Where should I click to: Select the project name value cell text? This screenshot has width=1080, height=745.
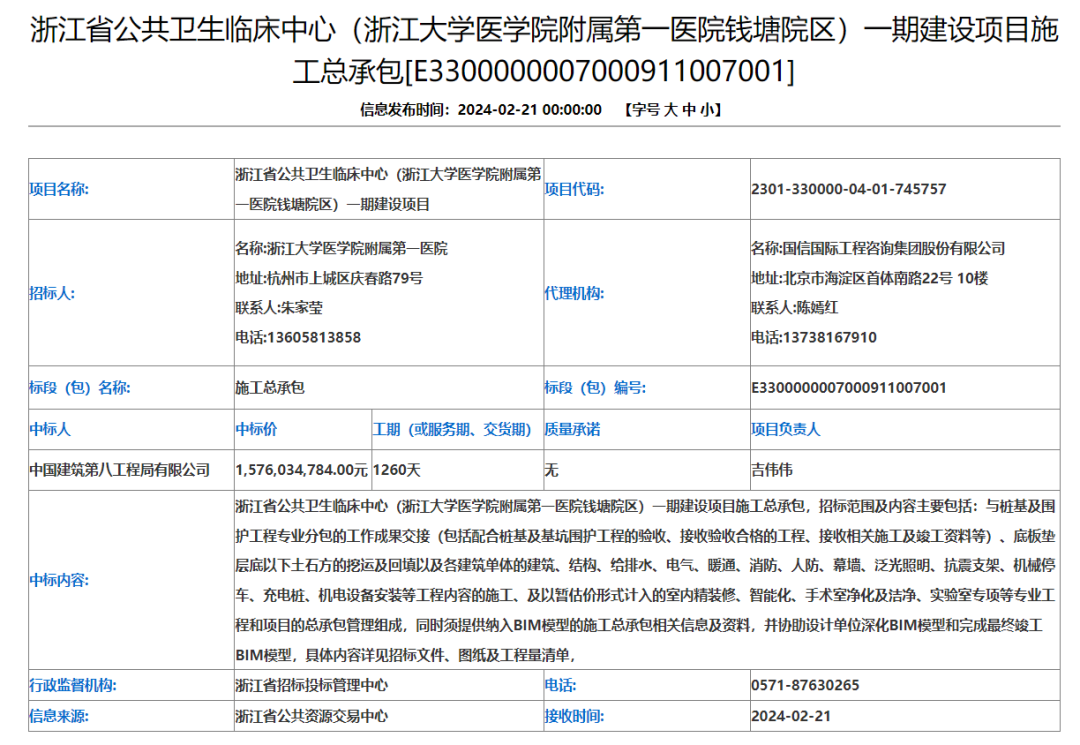pos(388,189)
